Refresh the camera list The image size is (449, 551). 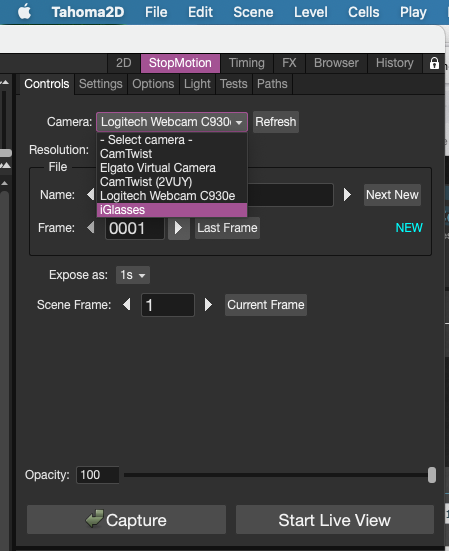tap(276, 122)
